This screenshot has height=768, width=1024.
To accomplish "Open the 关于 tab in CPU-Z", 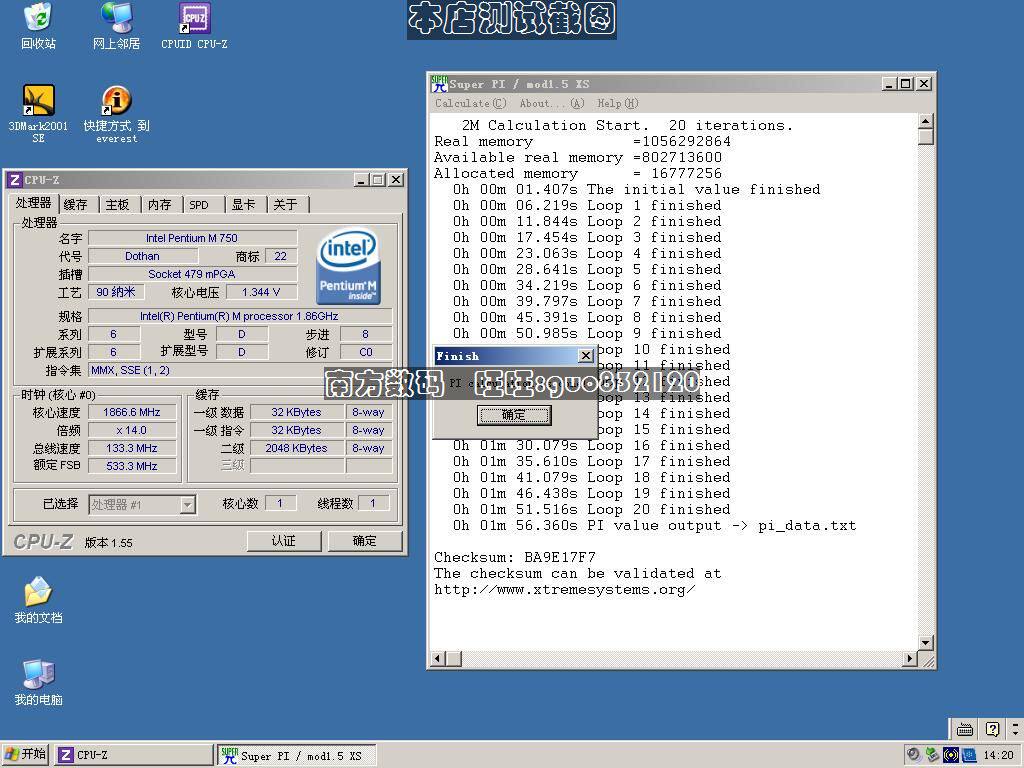I will tap(285, 204).
